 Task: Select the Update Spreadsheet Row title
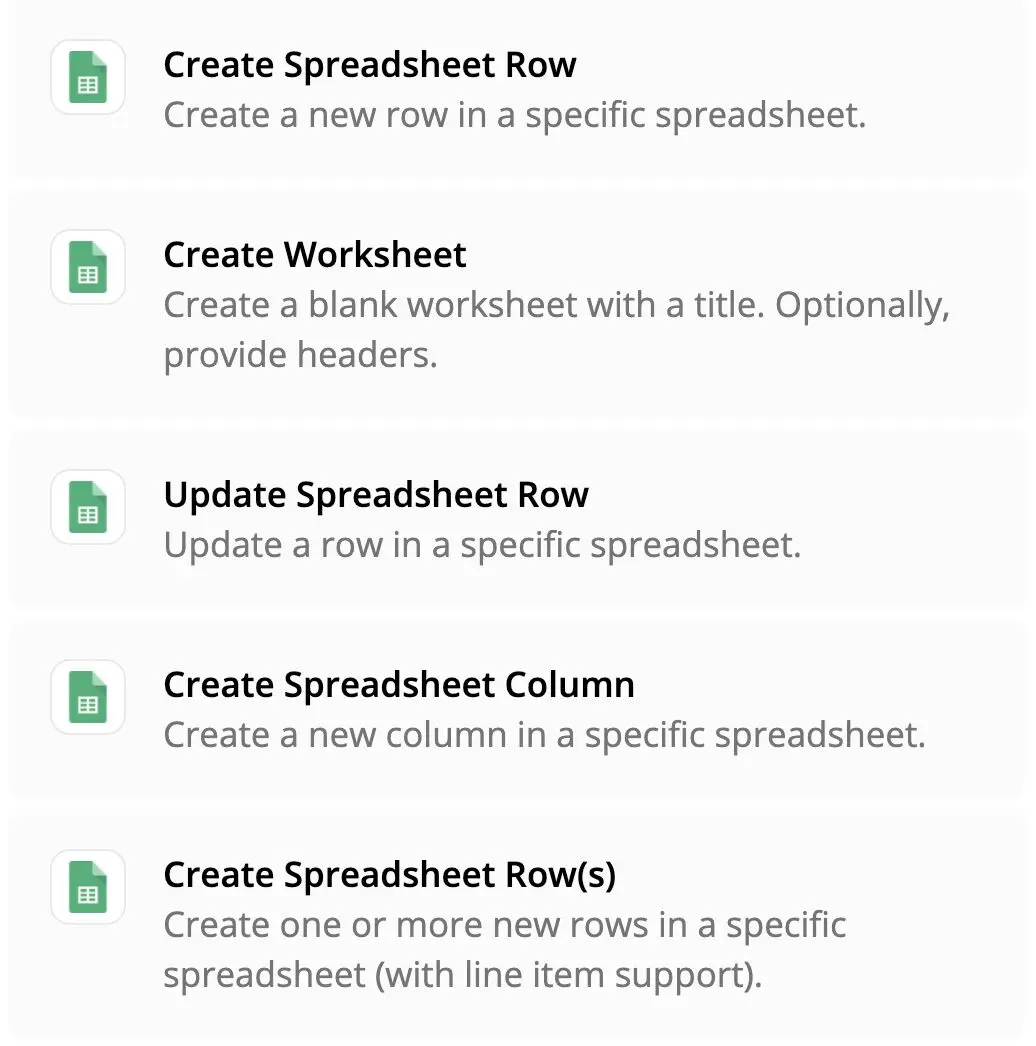tap(376, 495)
